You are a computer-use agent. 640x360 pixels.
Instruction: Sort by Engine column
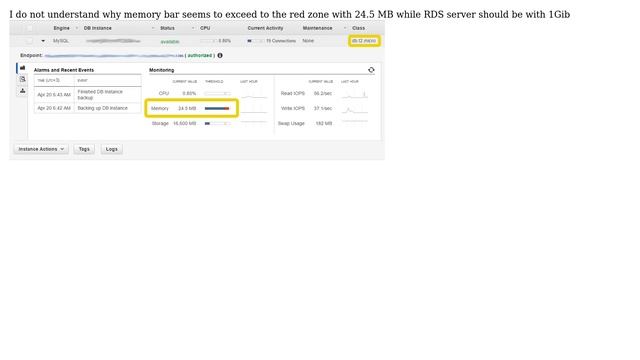(61, 28)
